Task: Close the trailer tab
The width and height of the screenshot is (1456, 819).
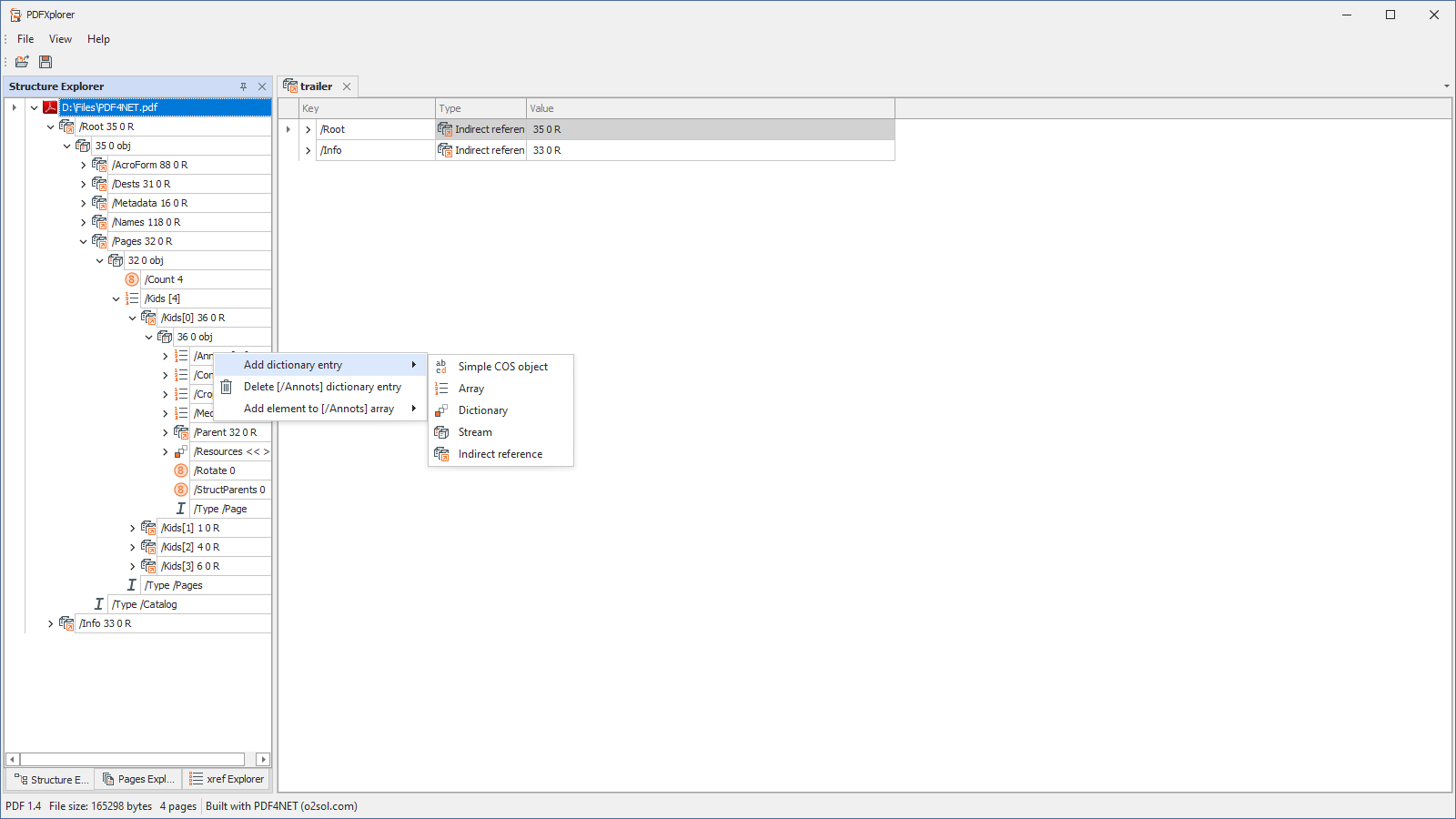Action: click(347, 86)
